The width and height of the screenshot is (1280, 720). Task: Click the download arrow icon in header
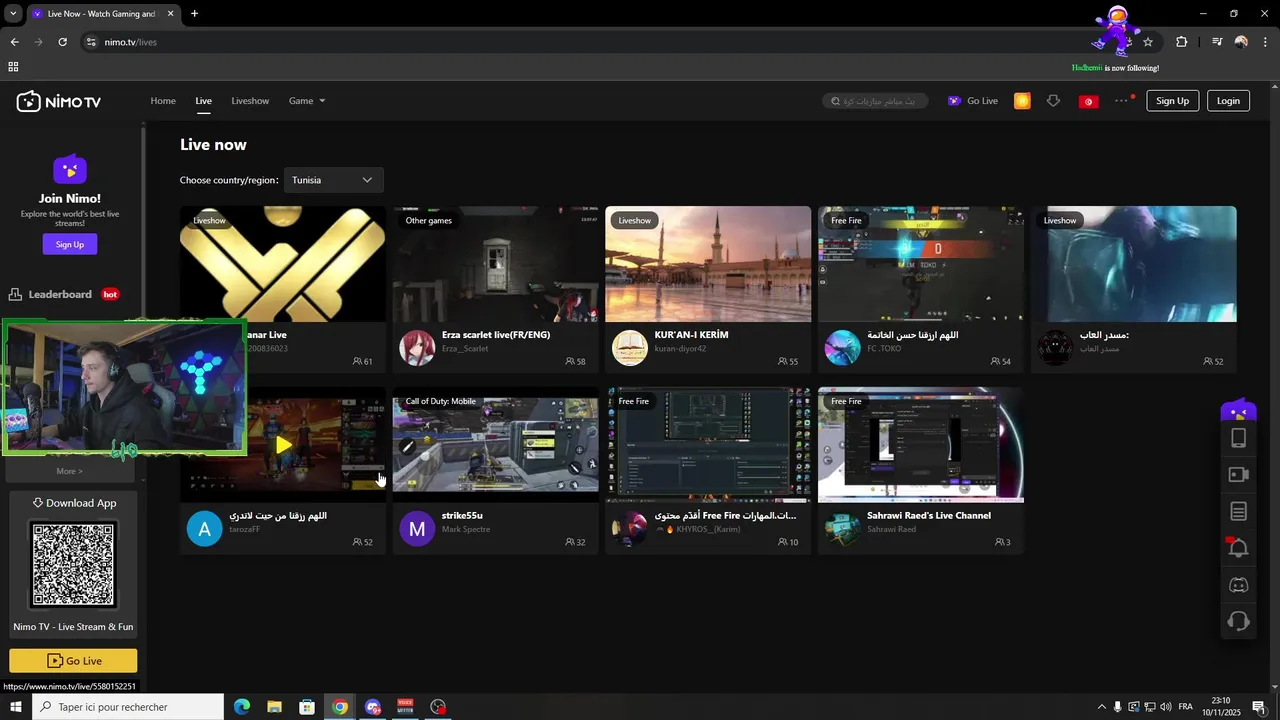(x=1053, y=101)
